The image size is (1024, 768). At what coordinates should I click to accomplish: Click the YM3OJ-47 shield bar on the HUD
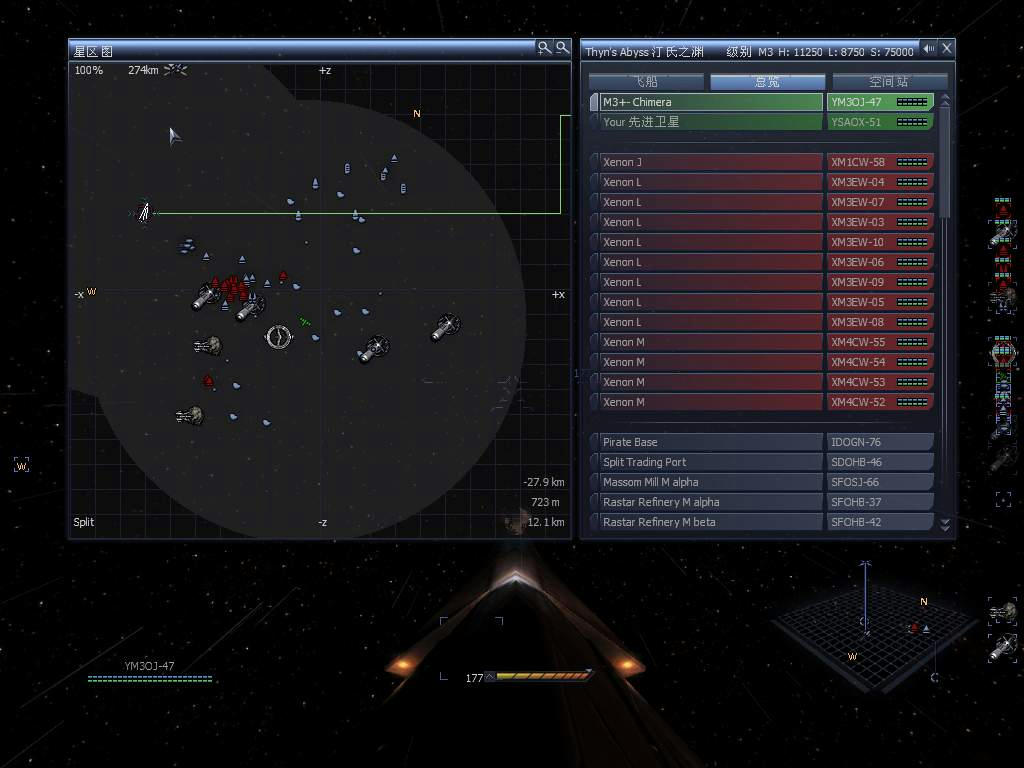[x=150, y=679]
